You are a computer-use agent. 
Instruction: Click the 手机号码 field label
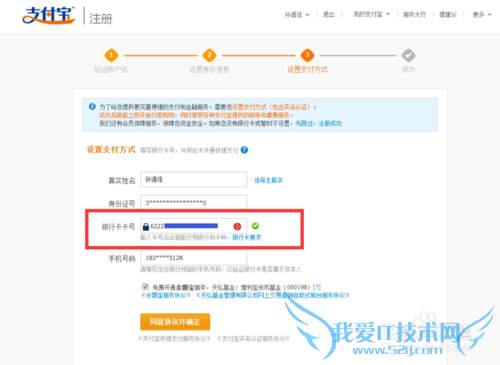pyautogui.click(x=122, y=258)
